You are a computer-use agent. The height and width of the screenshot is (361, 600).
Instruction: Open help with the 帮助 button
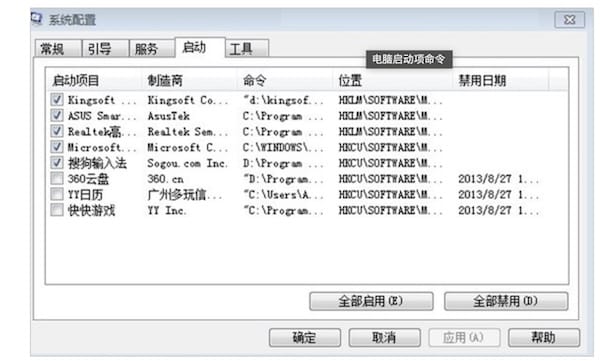point(544,338)
